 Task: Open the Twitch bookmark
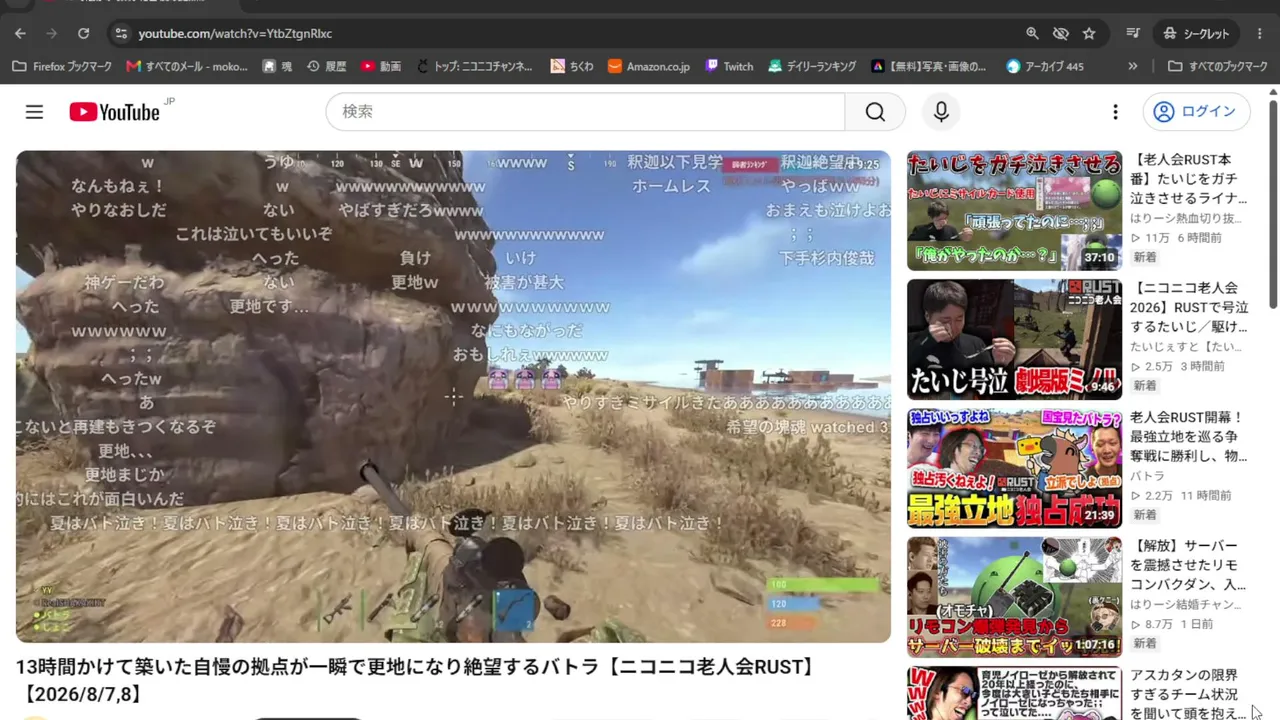pyautogui.click(x=729, y=66)
